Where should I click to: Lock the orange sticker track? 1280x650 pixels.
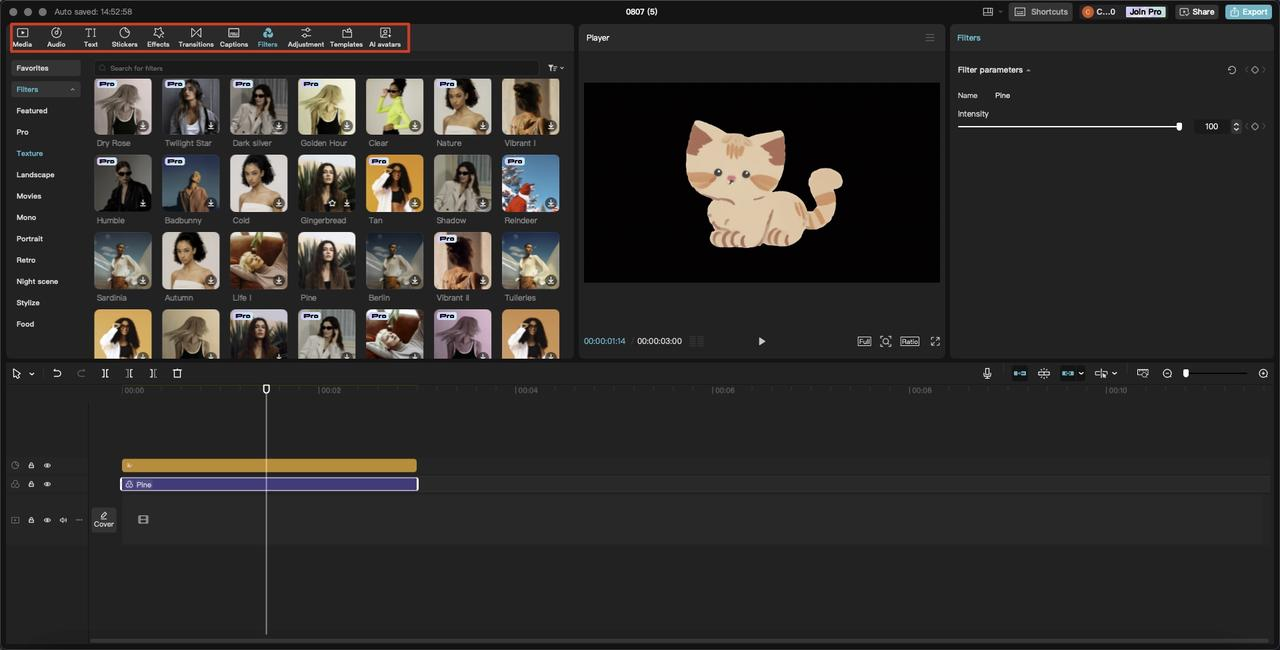31,465
